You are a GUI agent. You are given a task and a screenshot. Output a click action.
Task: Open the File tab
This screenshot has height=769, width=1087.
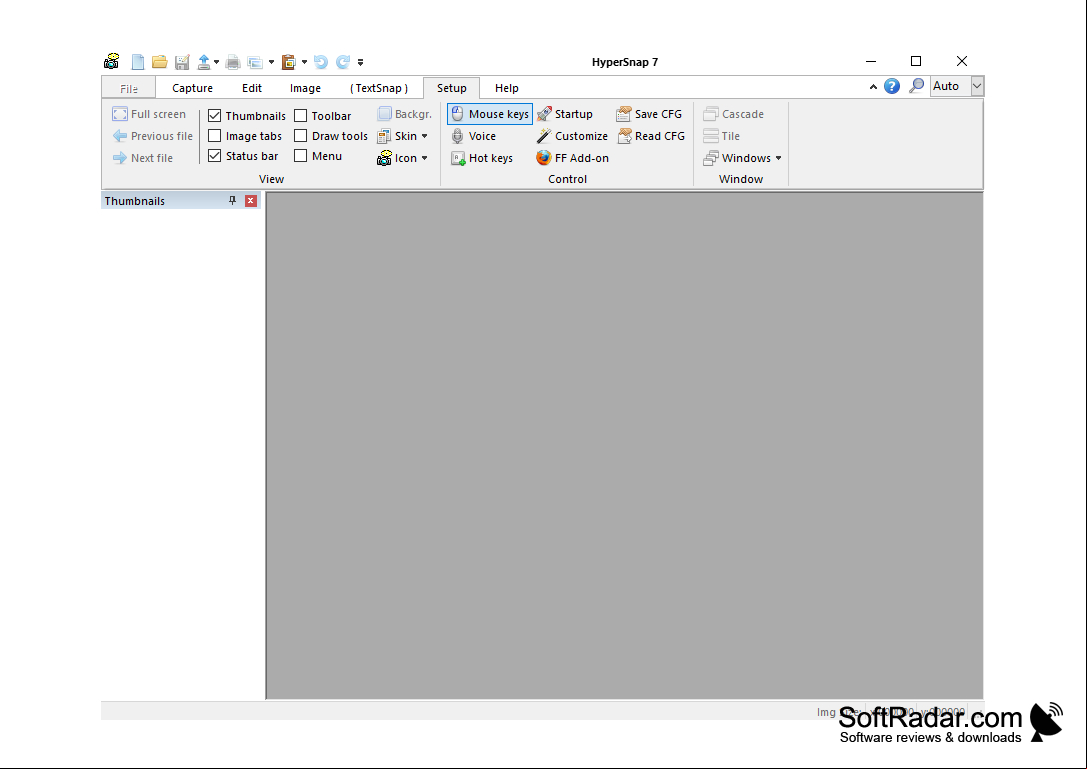(x=129, y=88)
